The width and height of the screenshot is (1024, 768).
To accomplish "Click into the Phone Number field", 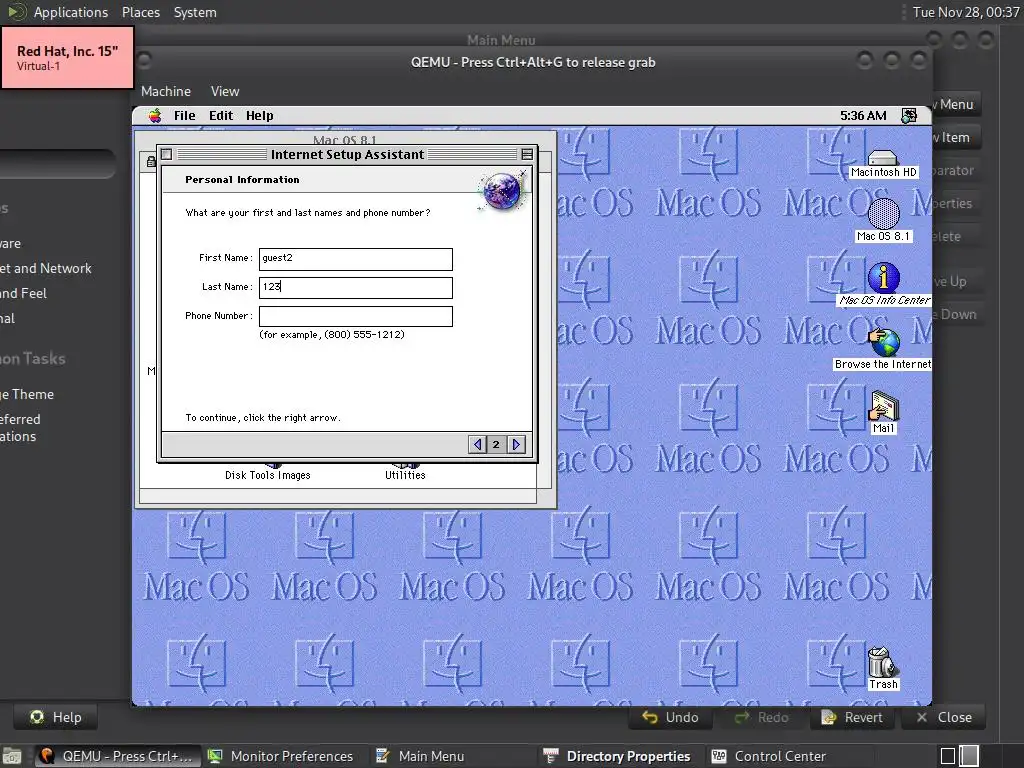I will click(355, 316).
